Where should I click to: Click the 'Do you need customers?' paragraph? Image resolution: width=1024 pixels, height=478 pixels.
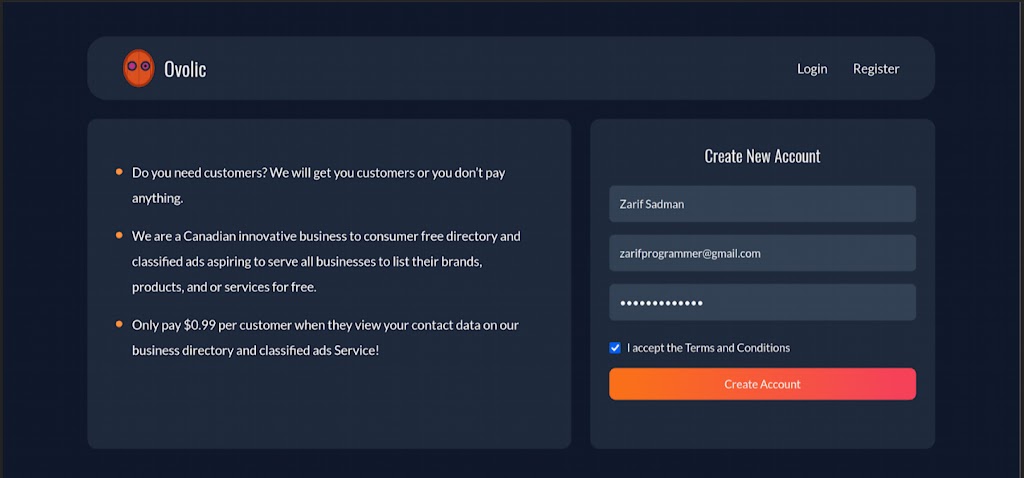319,185
